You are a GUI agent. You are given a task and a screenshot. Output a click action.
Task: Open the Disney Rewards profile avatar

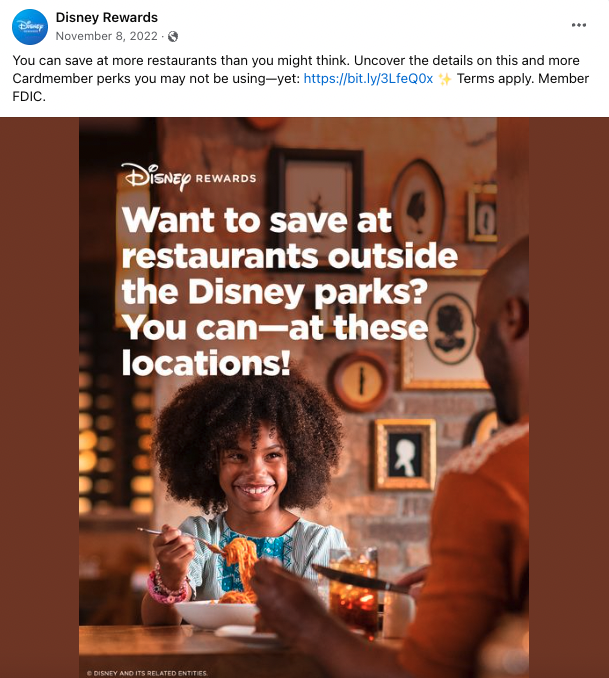click(x=30, y=27)
